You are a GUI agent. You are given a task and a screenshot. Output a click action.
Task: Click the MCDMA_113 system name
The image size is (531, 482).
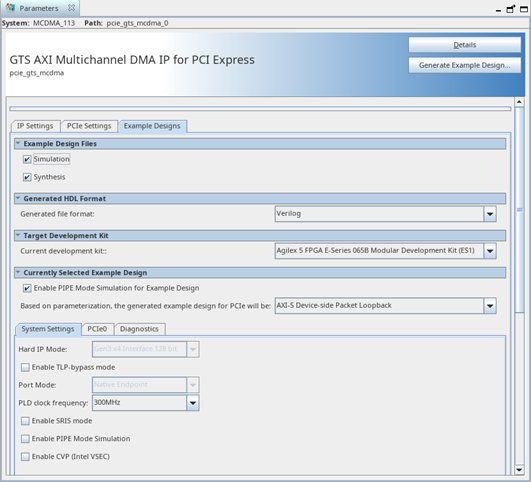pos(54,23)
